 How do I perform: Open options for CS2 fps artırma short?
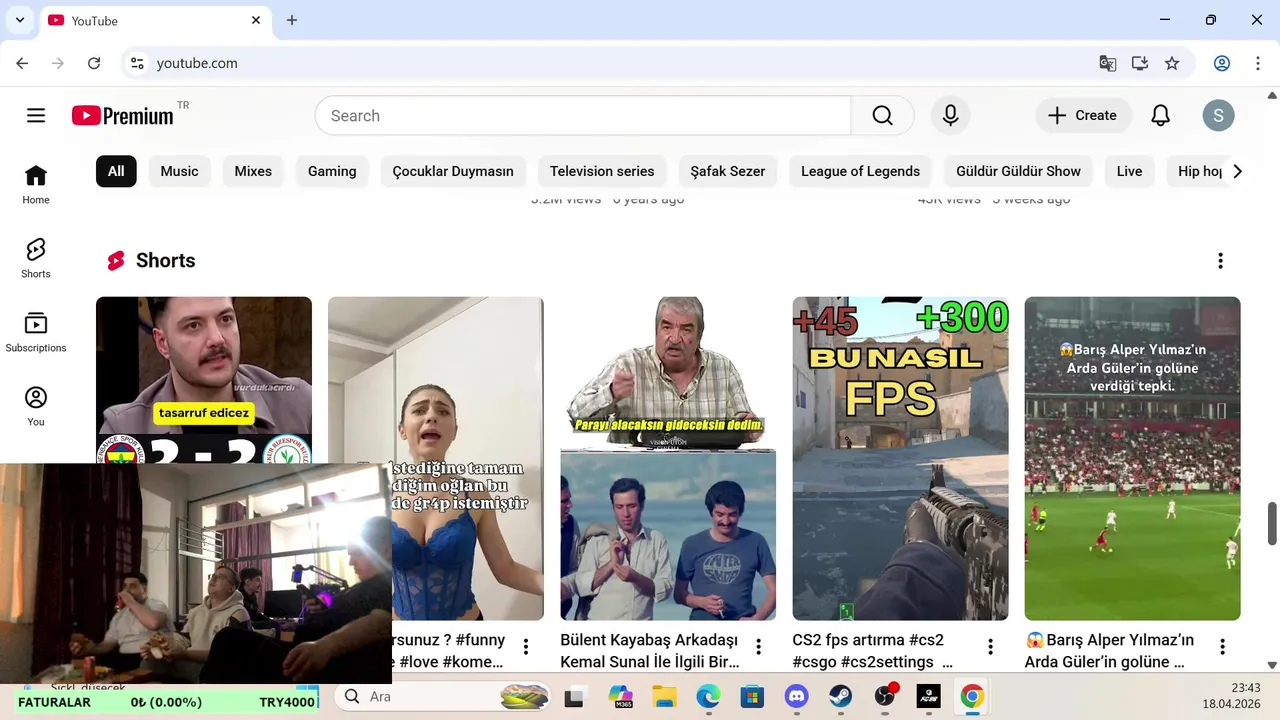click(x=990, y=647)
